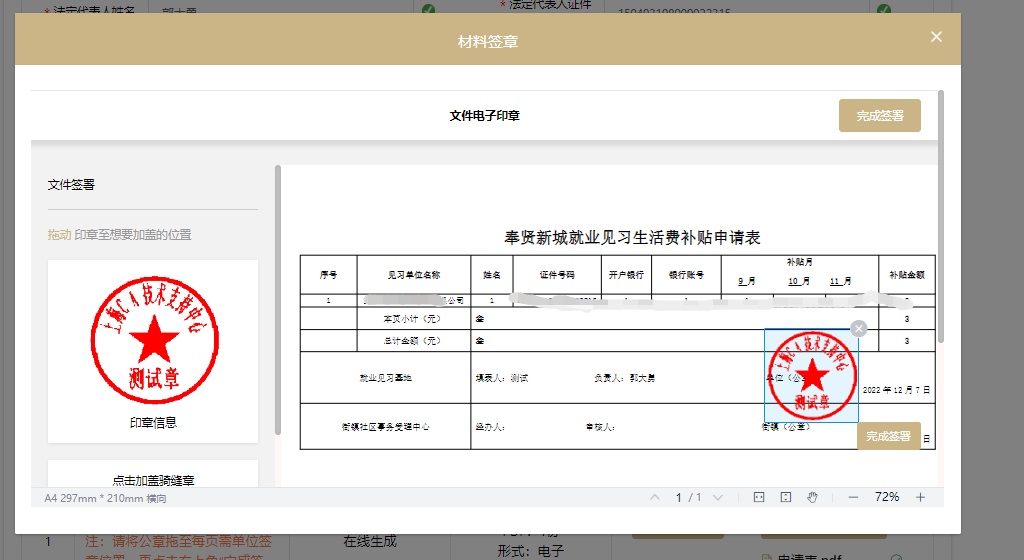Click the 72% zoom level field

click(x=887, y=497)
